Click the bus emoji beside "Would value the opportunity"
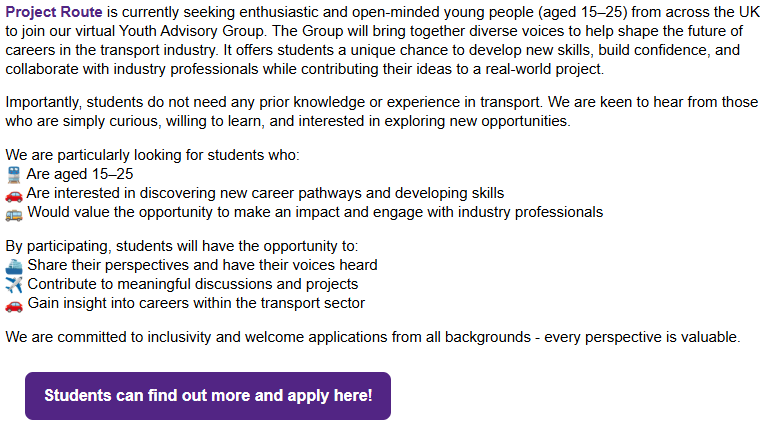 14,212
